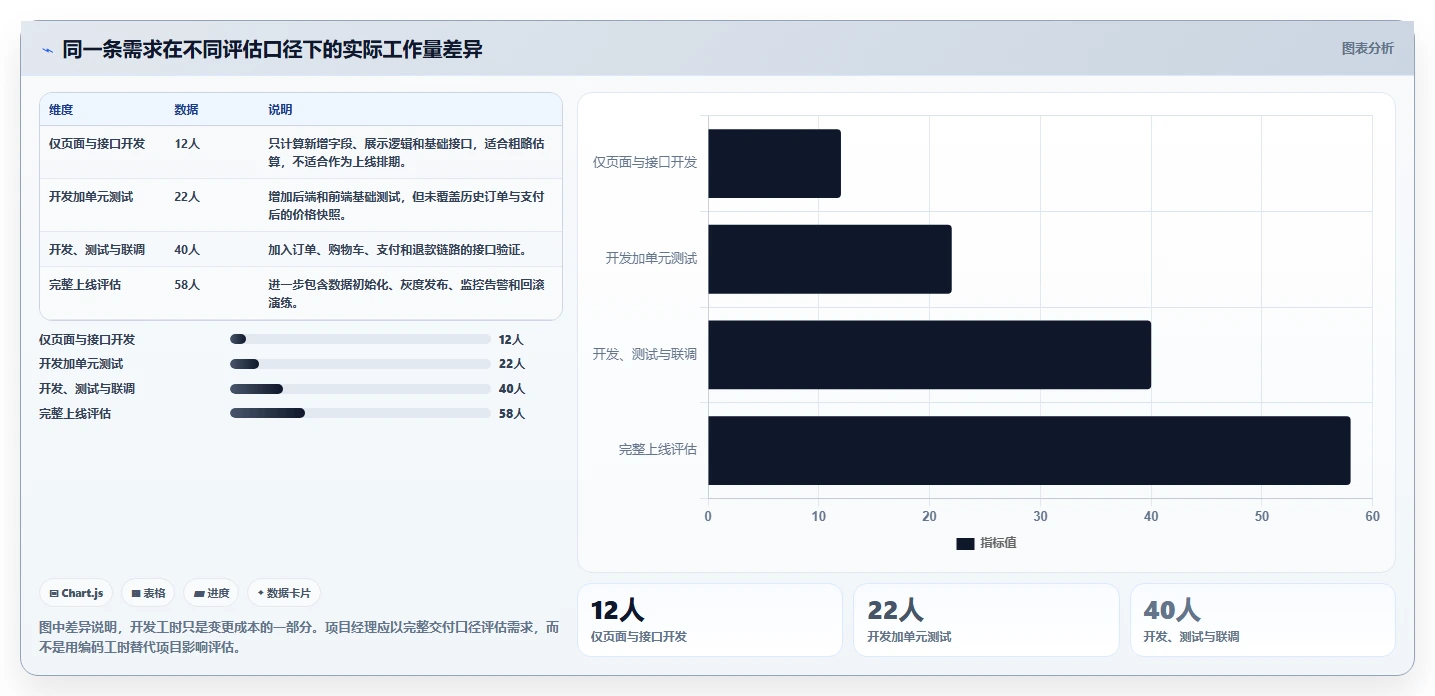Select the 表格 tag chip
This screenshot has width=1435, height=696.
148,593
